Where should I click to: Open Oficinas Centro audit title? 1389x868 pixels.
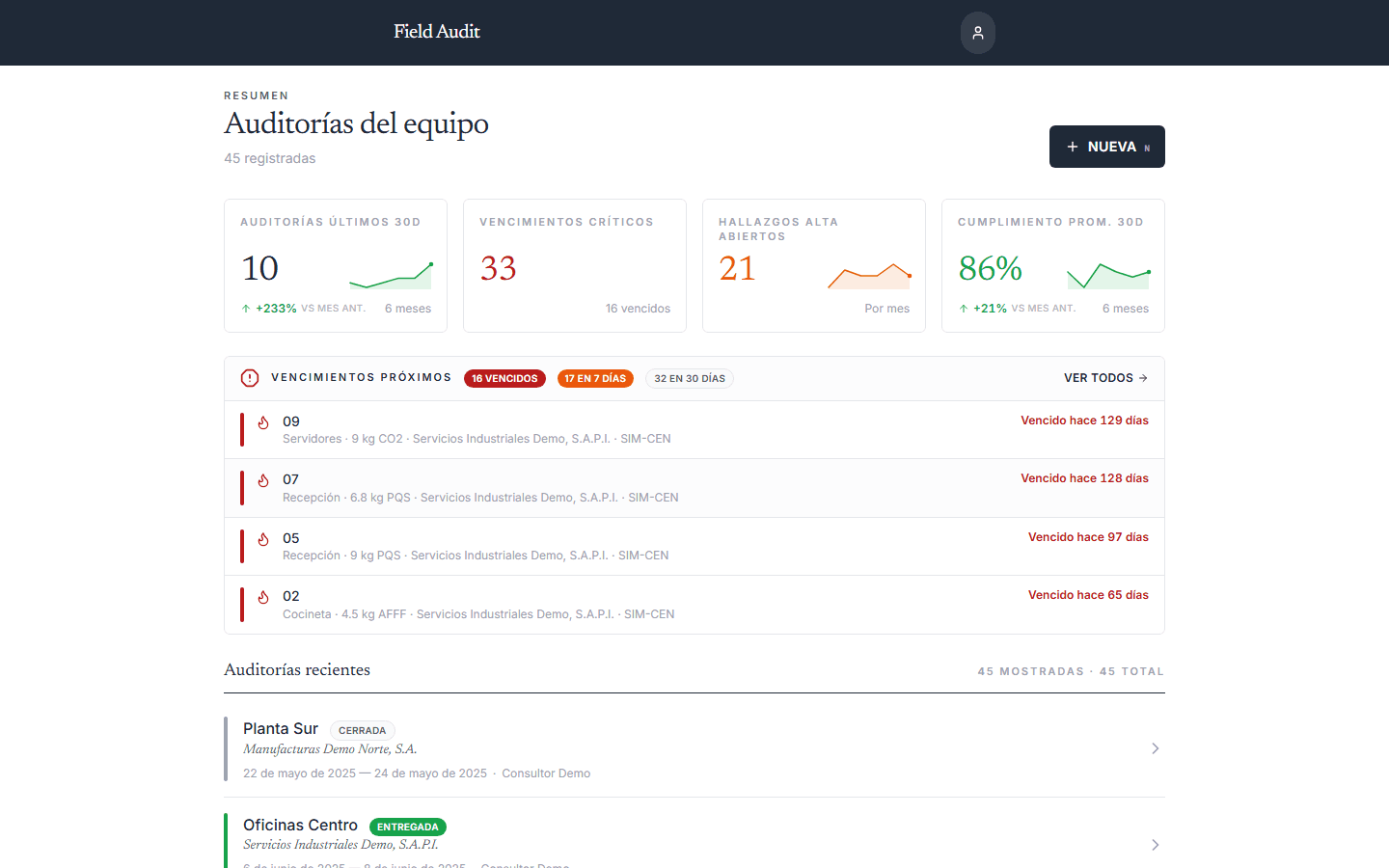tap(300, 826)
